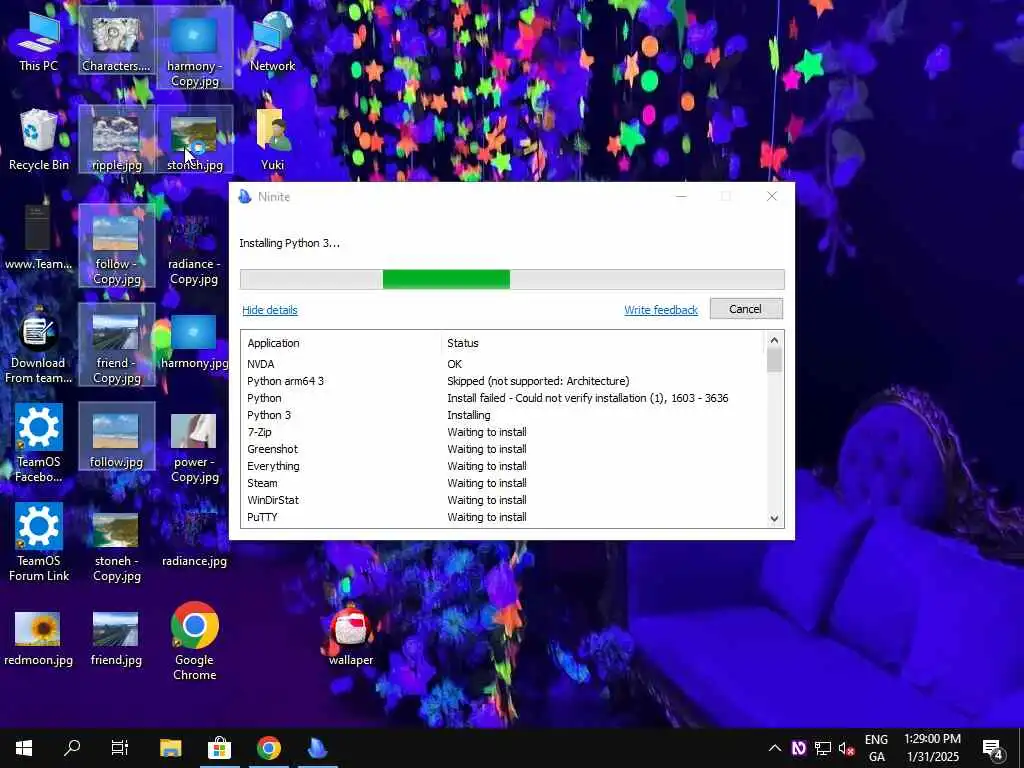The width and height of the screenshot is (1024, 768).
Task: Open the Yuki user folder icon
Action: (272, 140)
